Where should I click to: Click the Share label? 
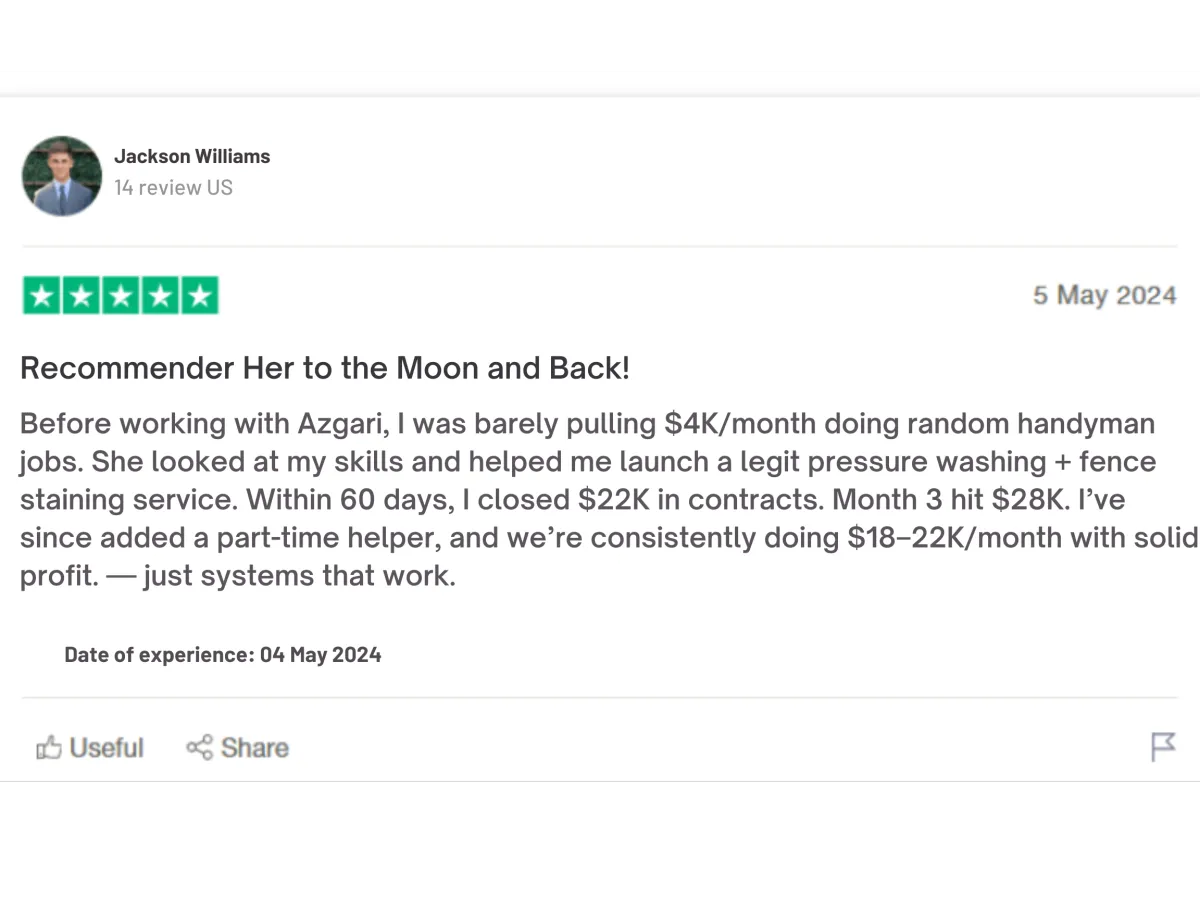(x=255, y=747)
